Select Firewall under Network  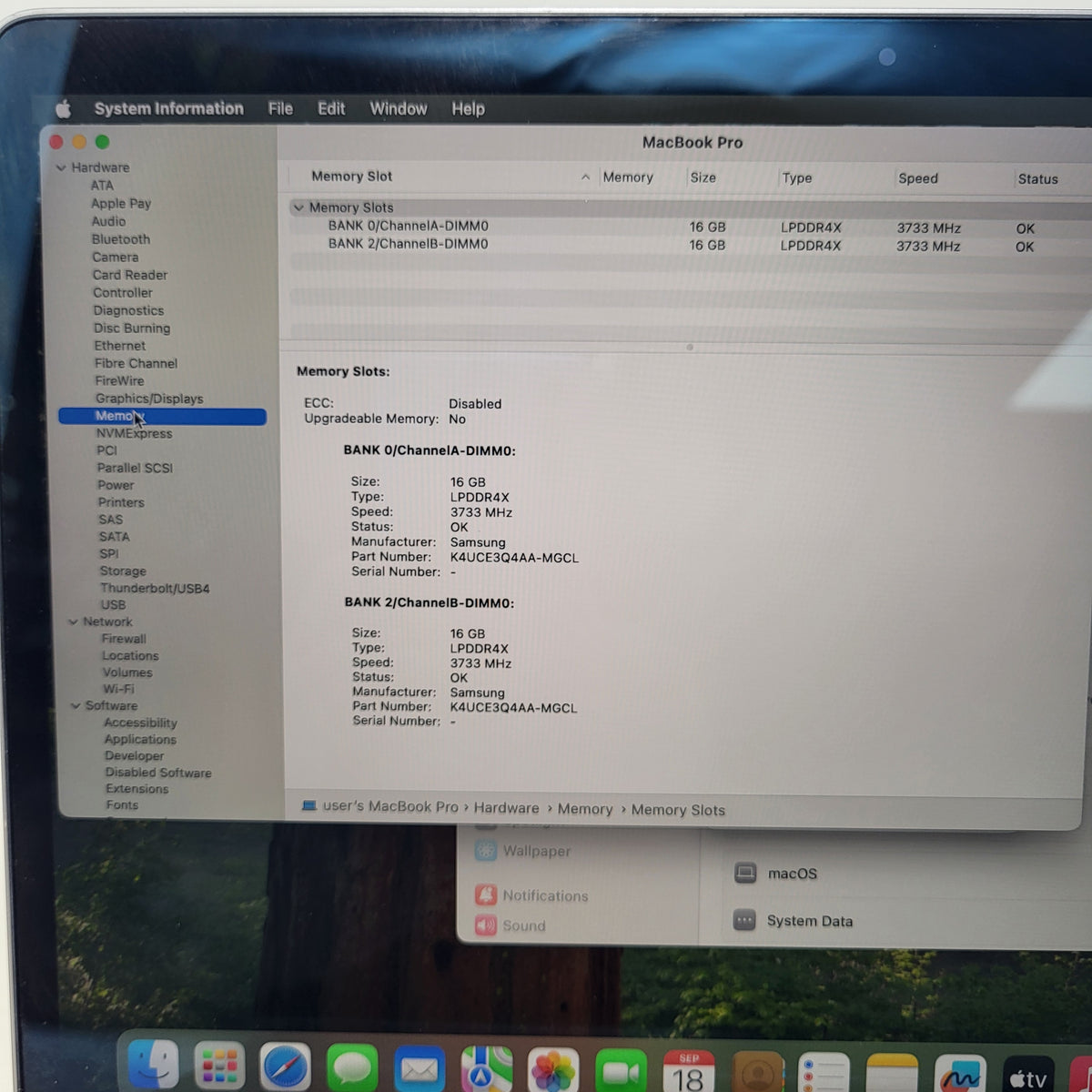[x=124, y=639]
